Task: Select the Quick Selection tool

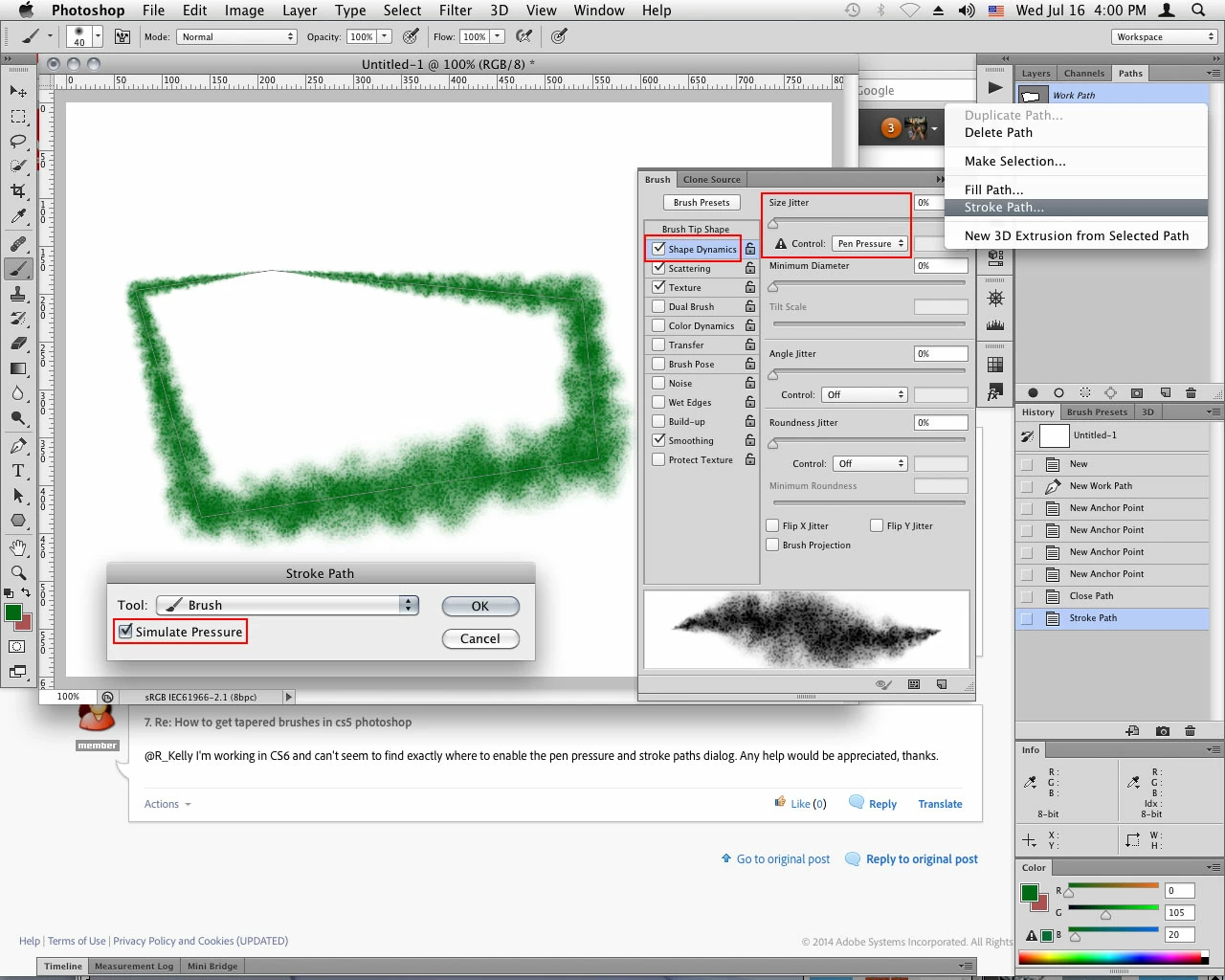Action: point(18,166)
